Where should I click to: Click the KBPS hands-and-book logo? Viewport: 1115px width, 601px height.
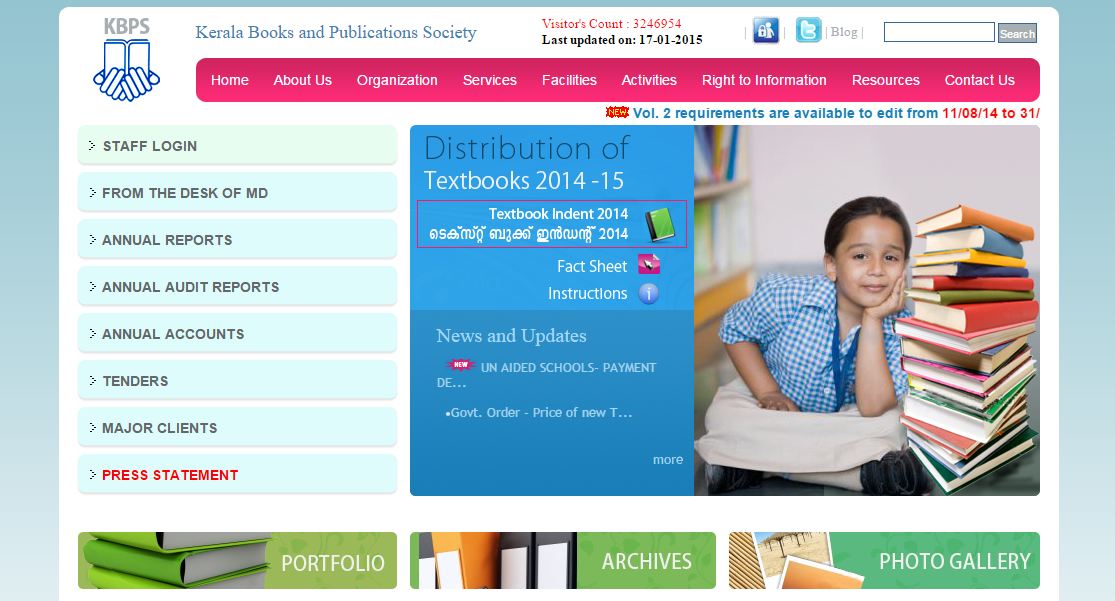(126, 60)
